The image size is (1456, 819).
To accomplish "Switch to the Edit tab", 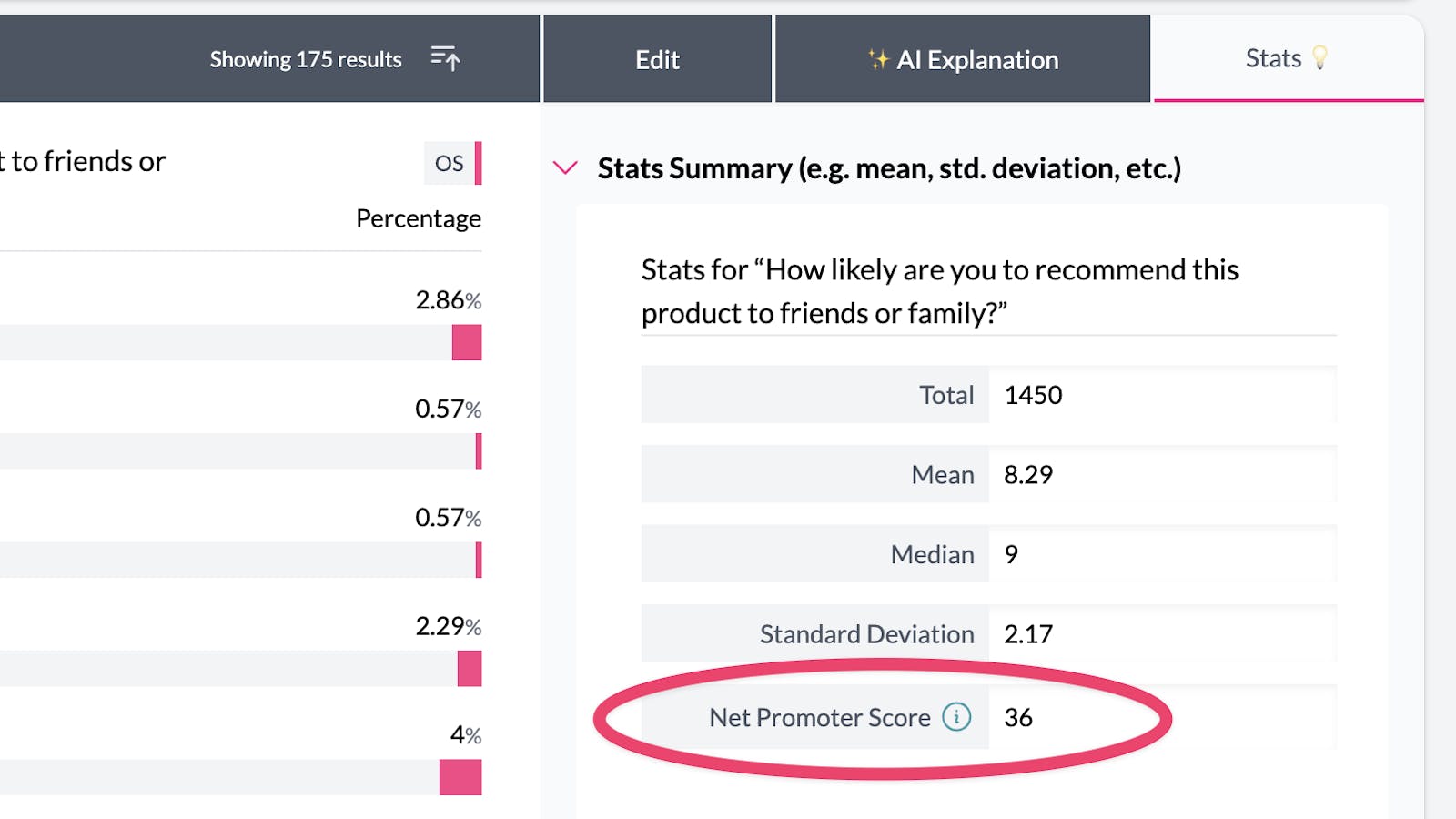I will pyautogui.click(x=657, y=59).
